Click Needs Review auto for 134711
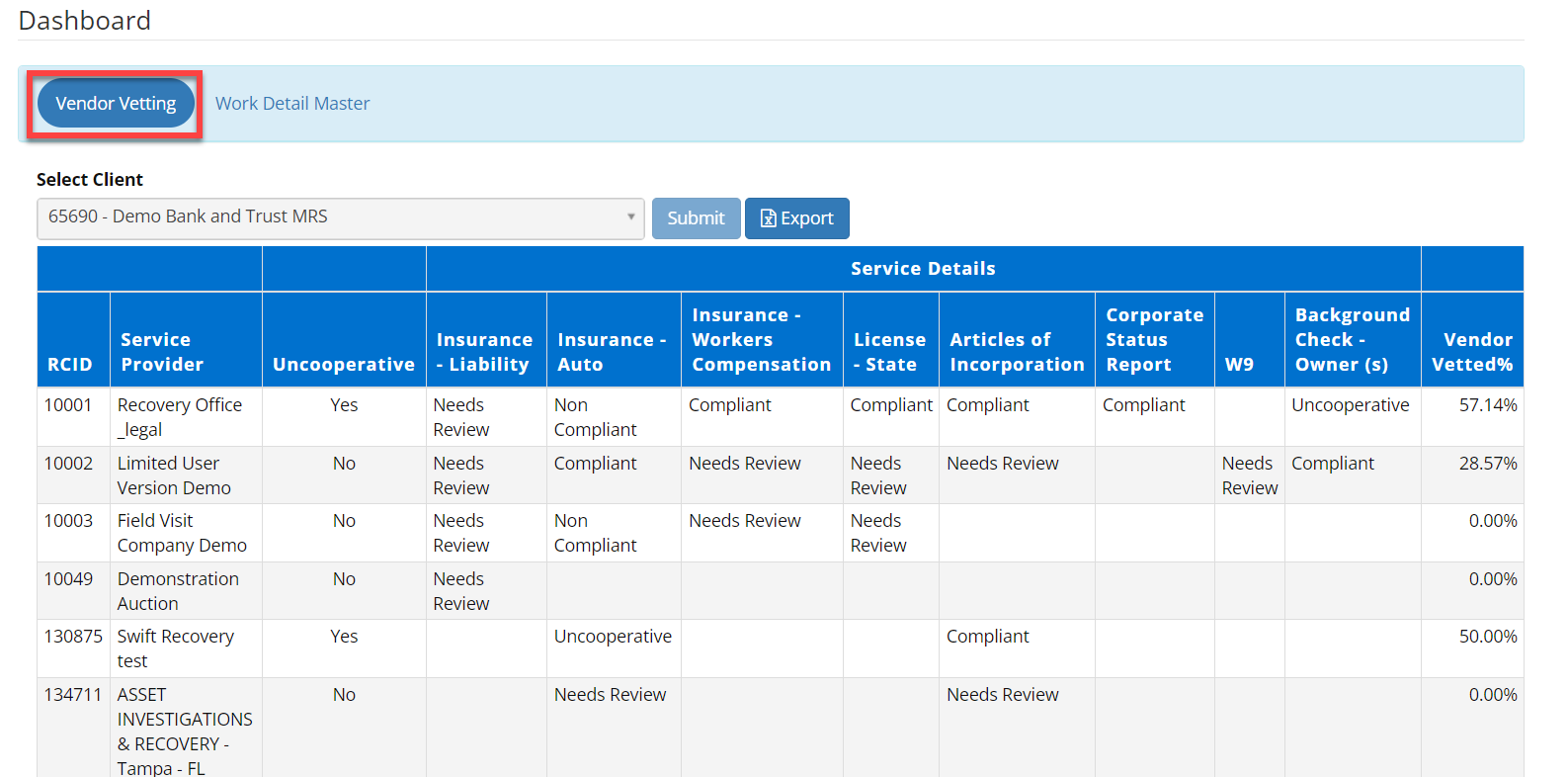Viewport: 1568px width, 777px height. pos(614,728)
